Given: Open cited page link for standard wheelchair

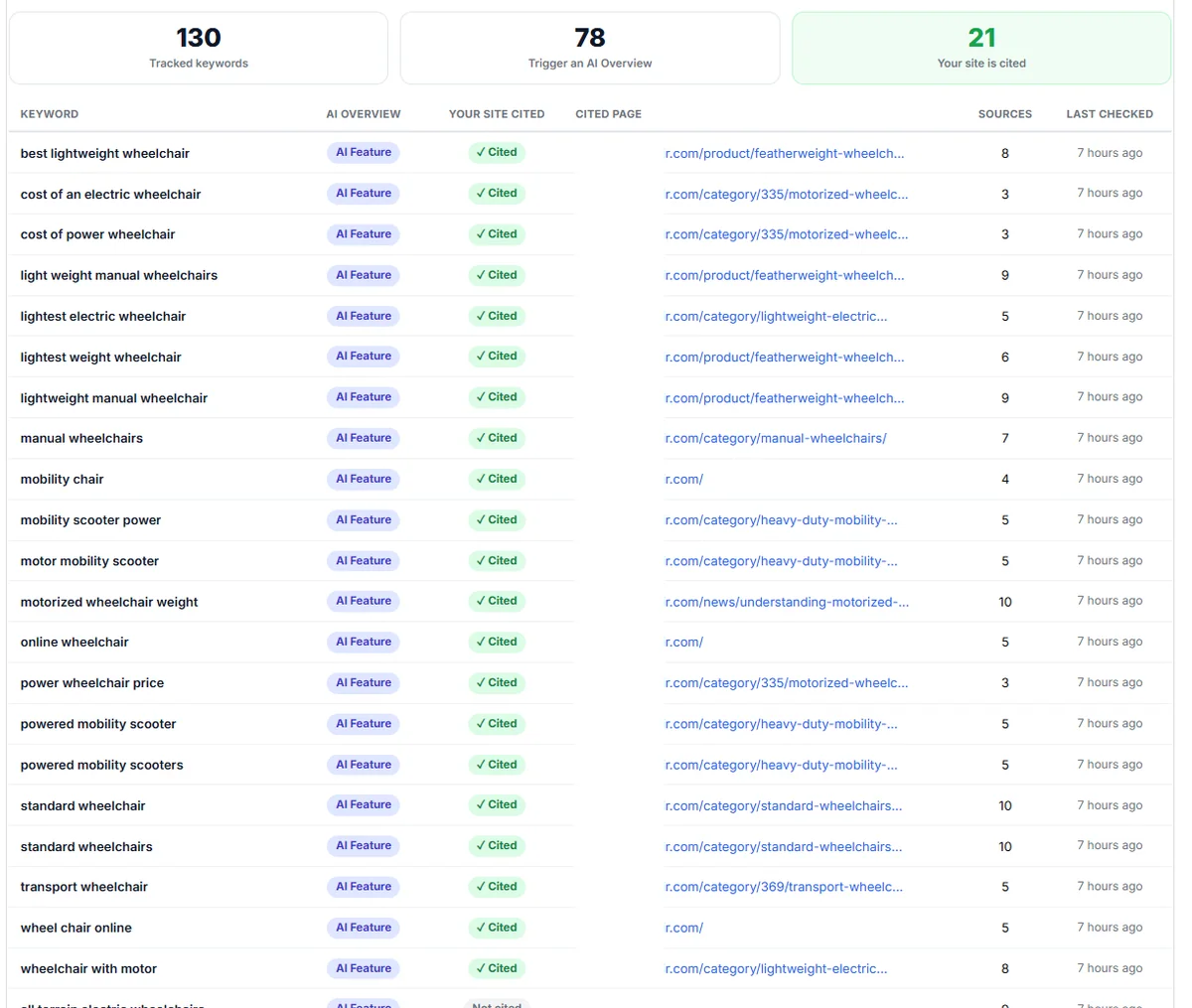Looking at the screenshot, I should tap(783, 805).
